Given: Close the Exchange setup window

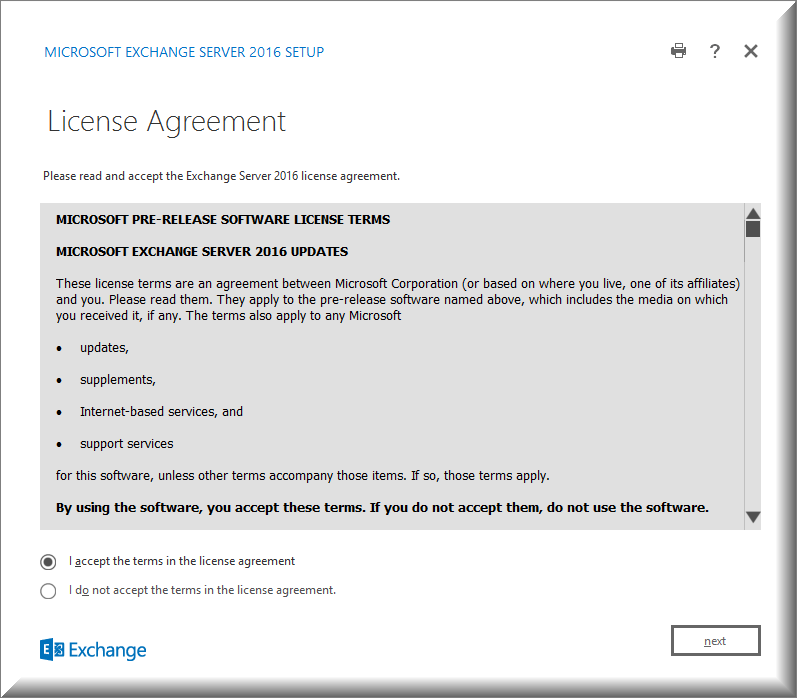Looking at the screenshot, I should tap(751, 51).
